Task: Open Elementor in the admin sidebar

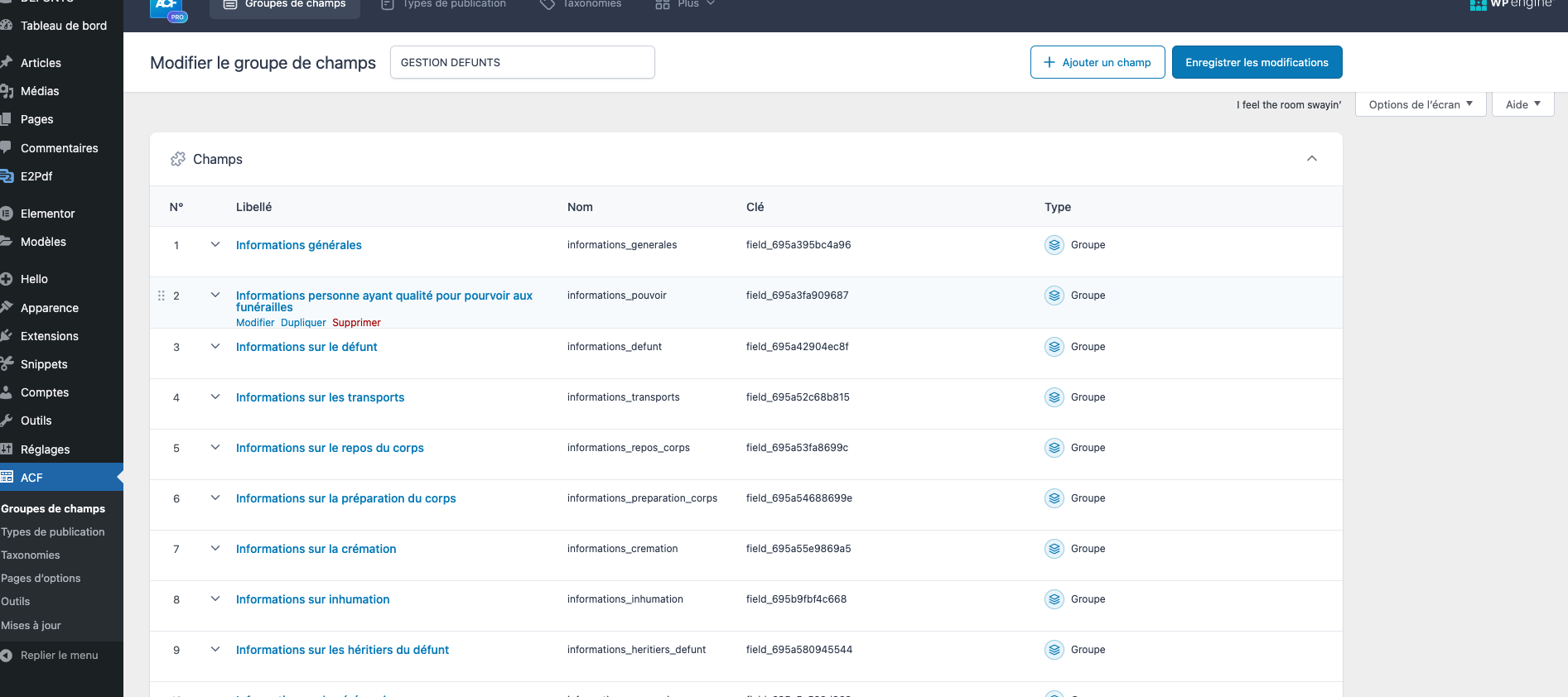Action: pos(47,214)
